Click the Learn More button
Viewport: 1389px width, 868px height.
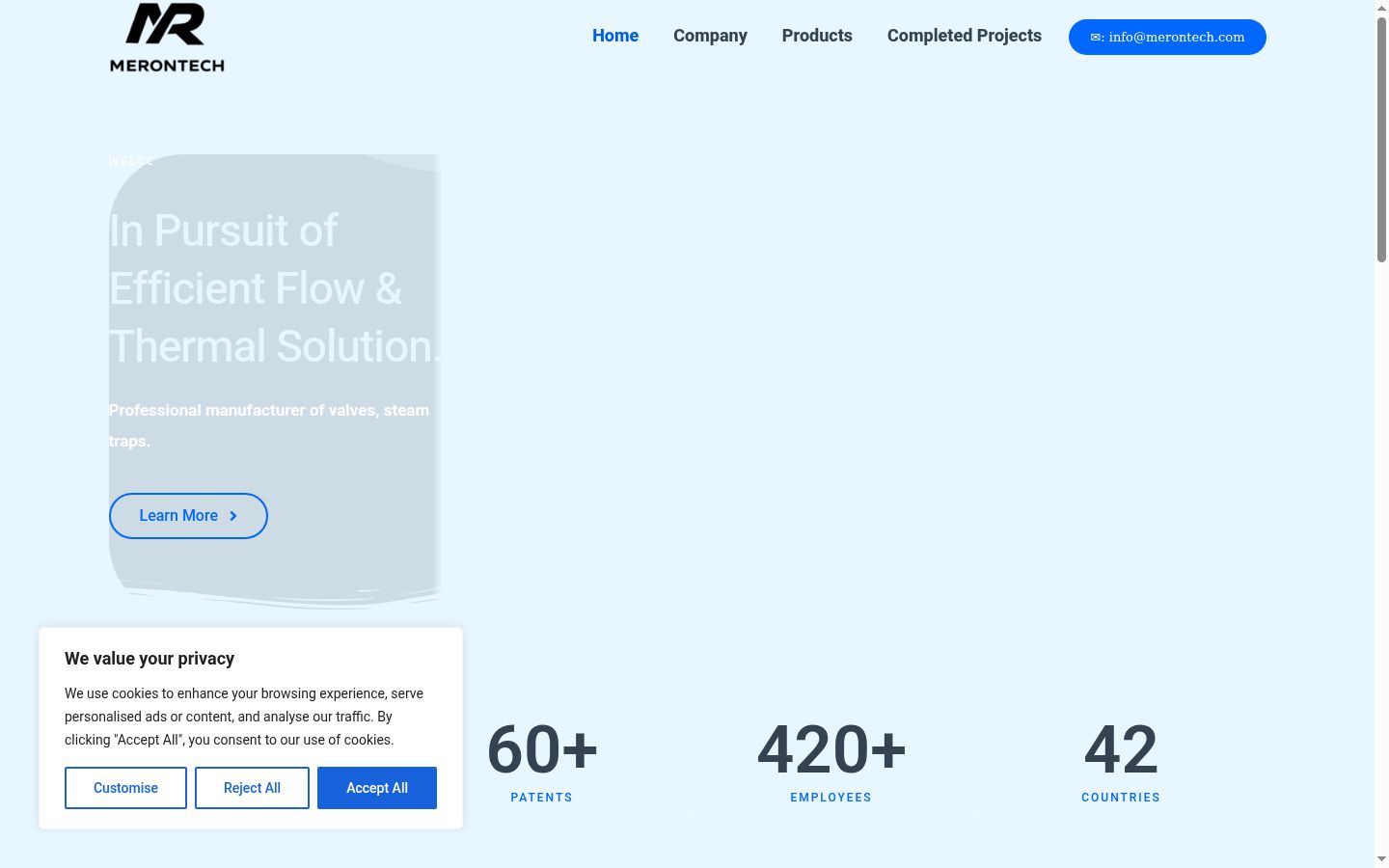(x=188, y=516)
